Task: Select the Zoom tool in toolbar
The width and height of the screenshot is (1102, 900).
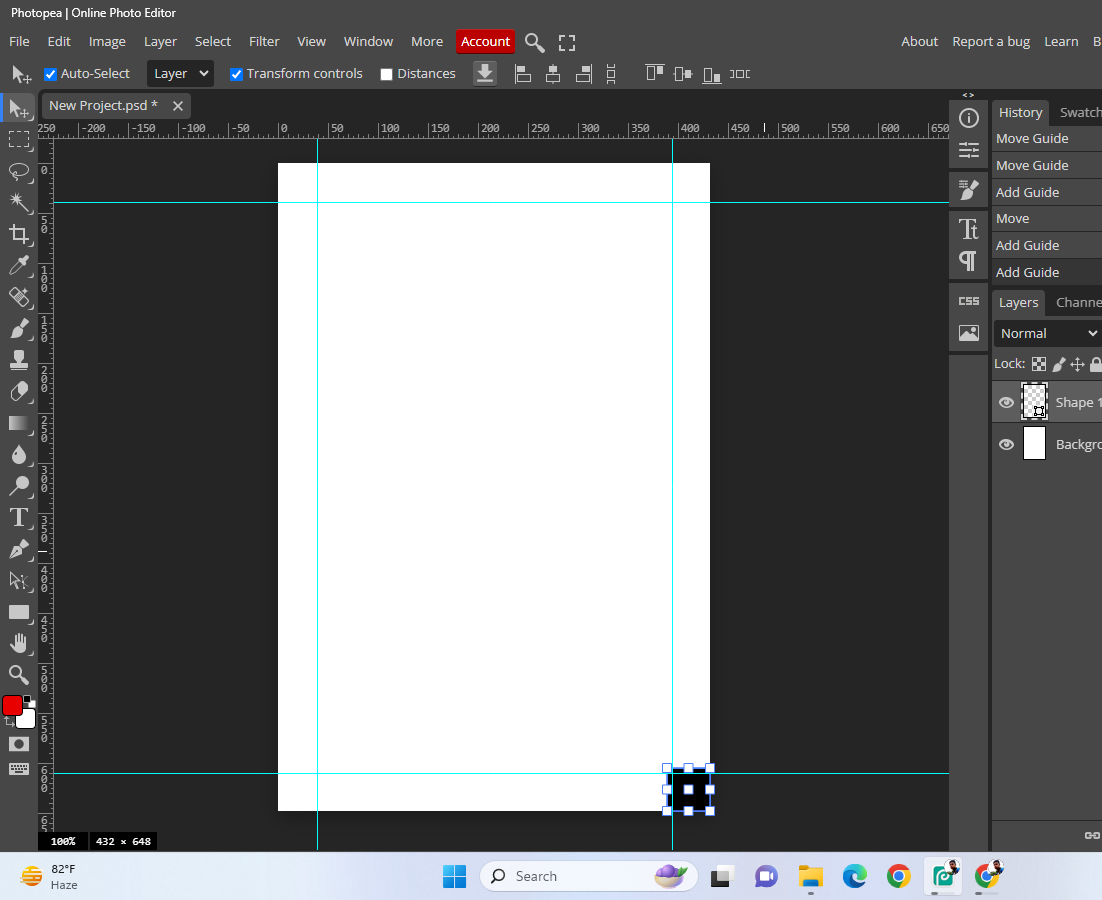Action: point(18,674)
